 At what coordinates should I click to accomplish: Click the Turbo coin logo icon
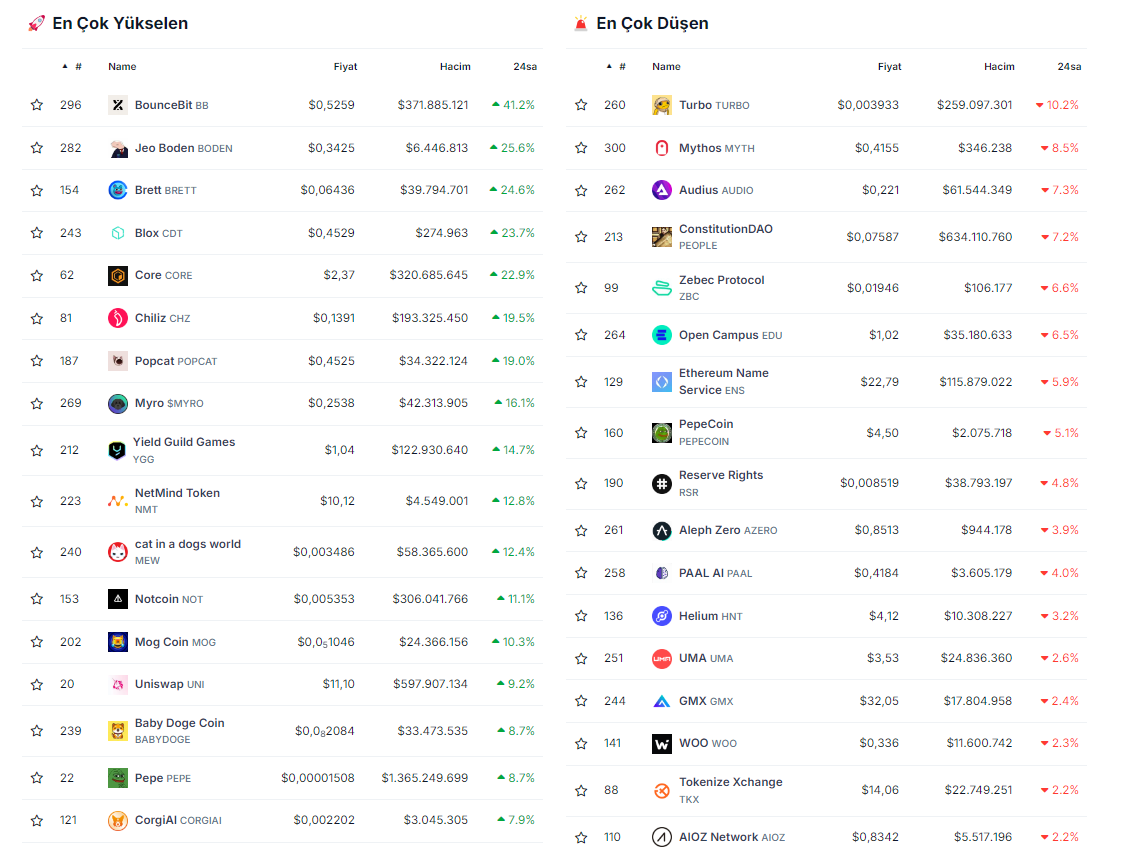(x=662, y=105)
